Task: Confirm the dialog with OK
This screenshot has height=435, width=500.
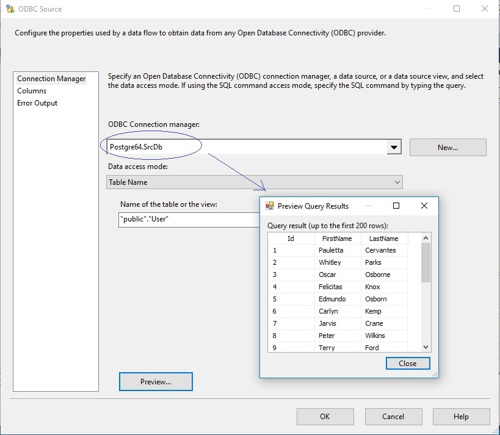Action: click(x=325, y=416)
